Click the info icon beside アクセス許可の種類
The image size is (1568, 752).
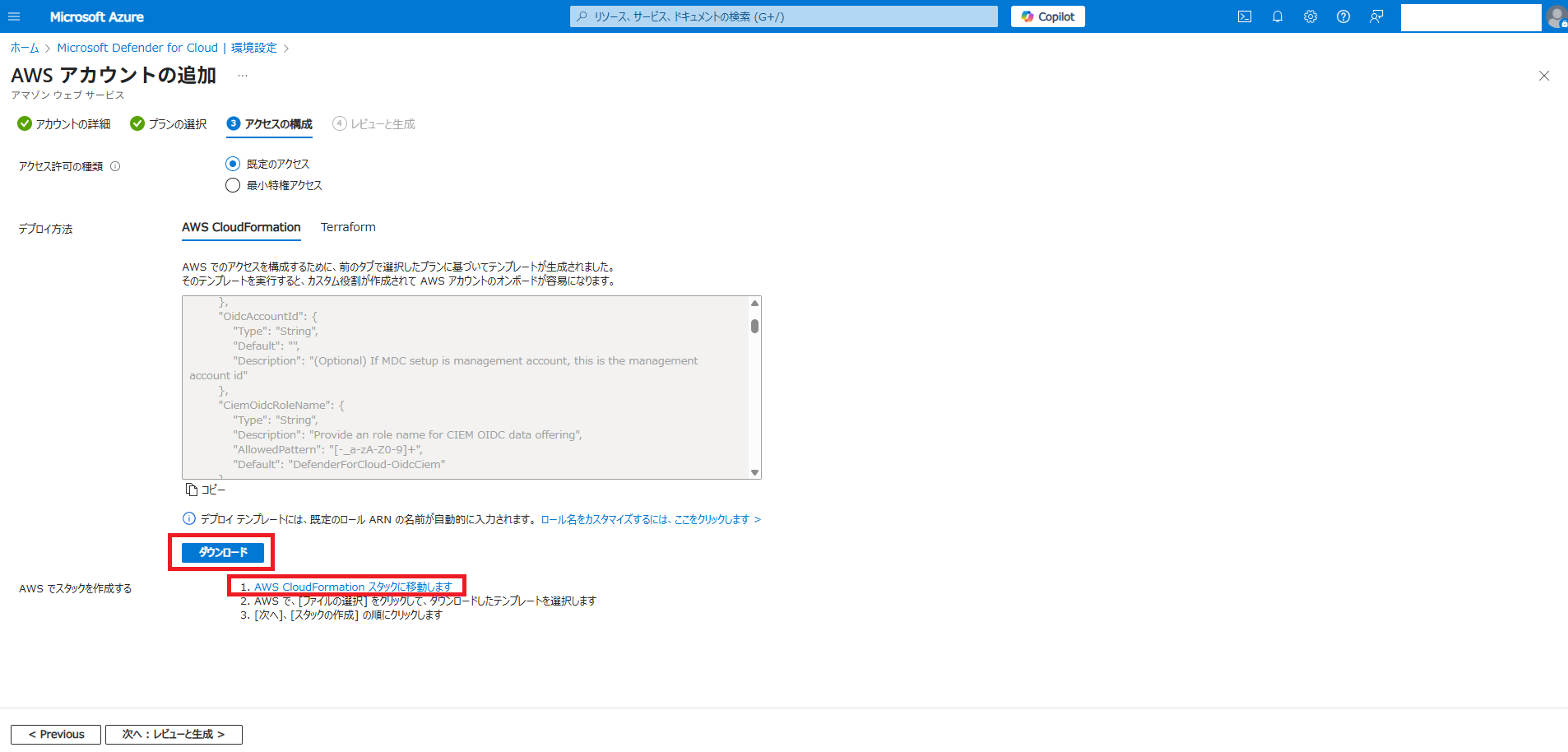(x=115, y=166)
